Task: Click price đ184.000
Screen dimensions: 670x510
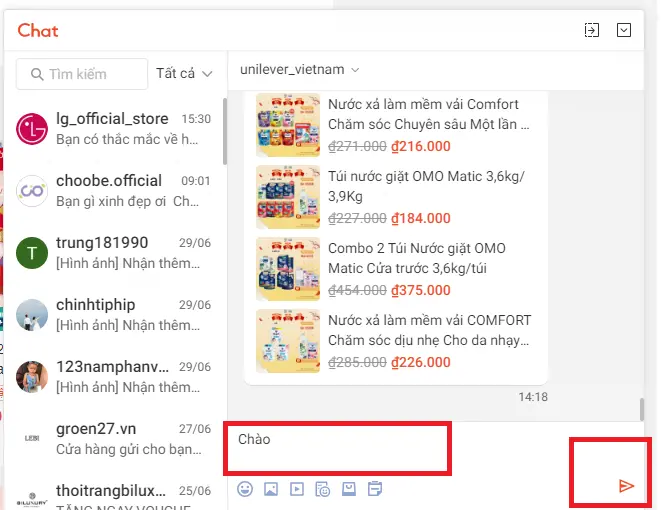Action: tap(421, 218)
